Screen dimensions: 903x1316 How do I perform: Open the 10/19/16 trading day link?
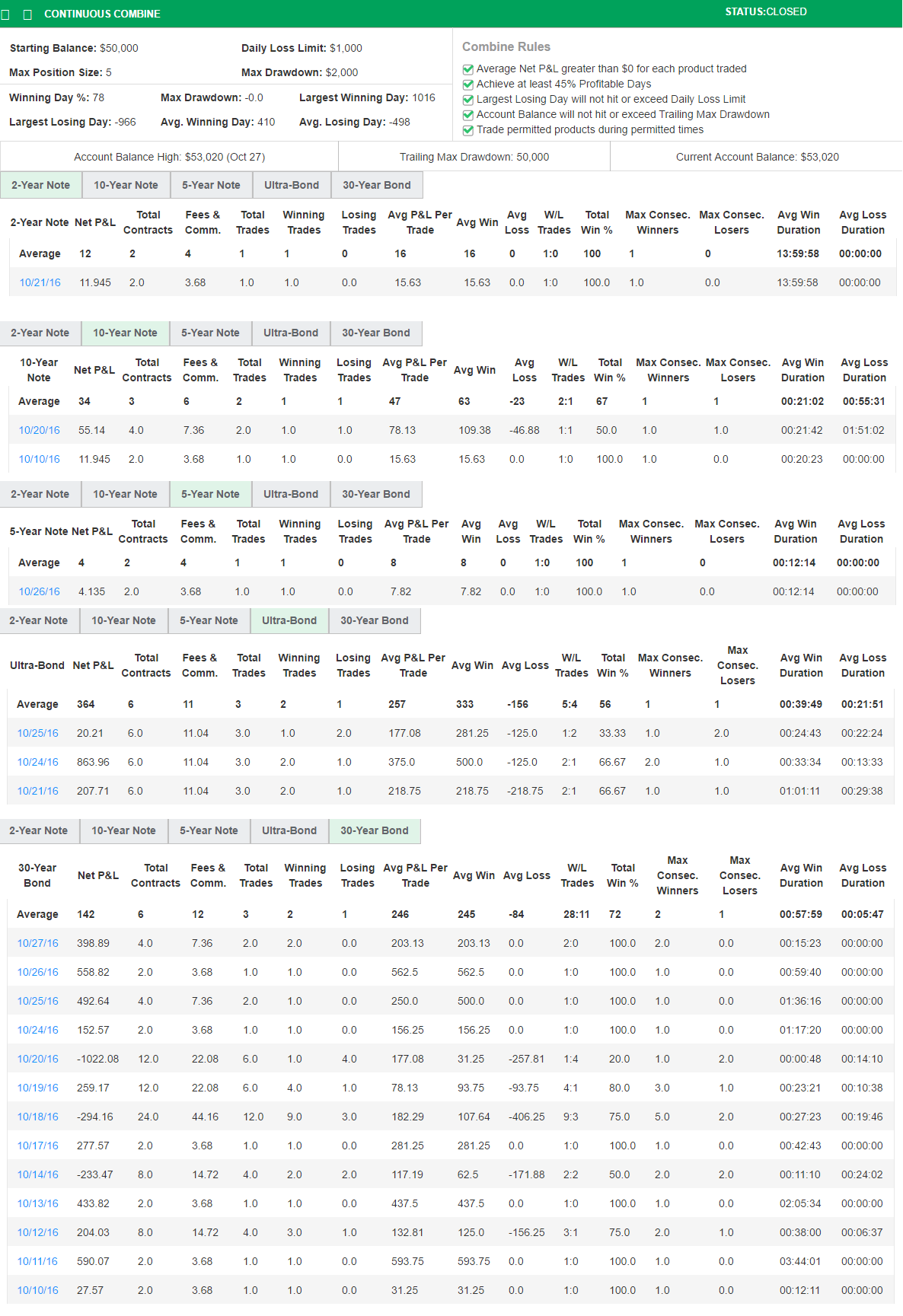coord(38,1088)
